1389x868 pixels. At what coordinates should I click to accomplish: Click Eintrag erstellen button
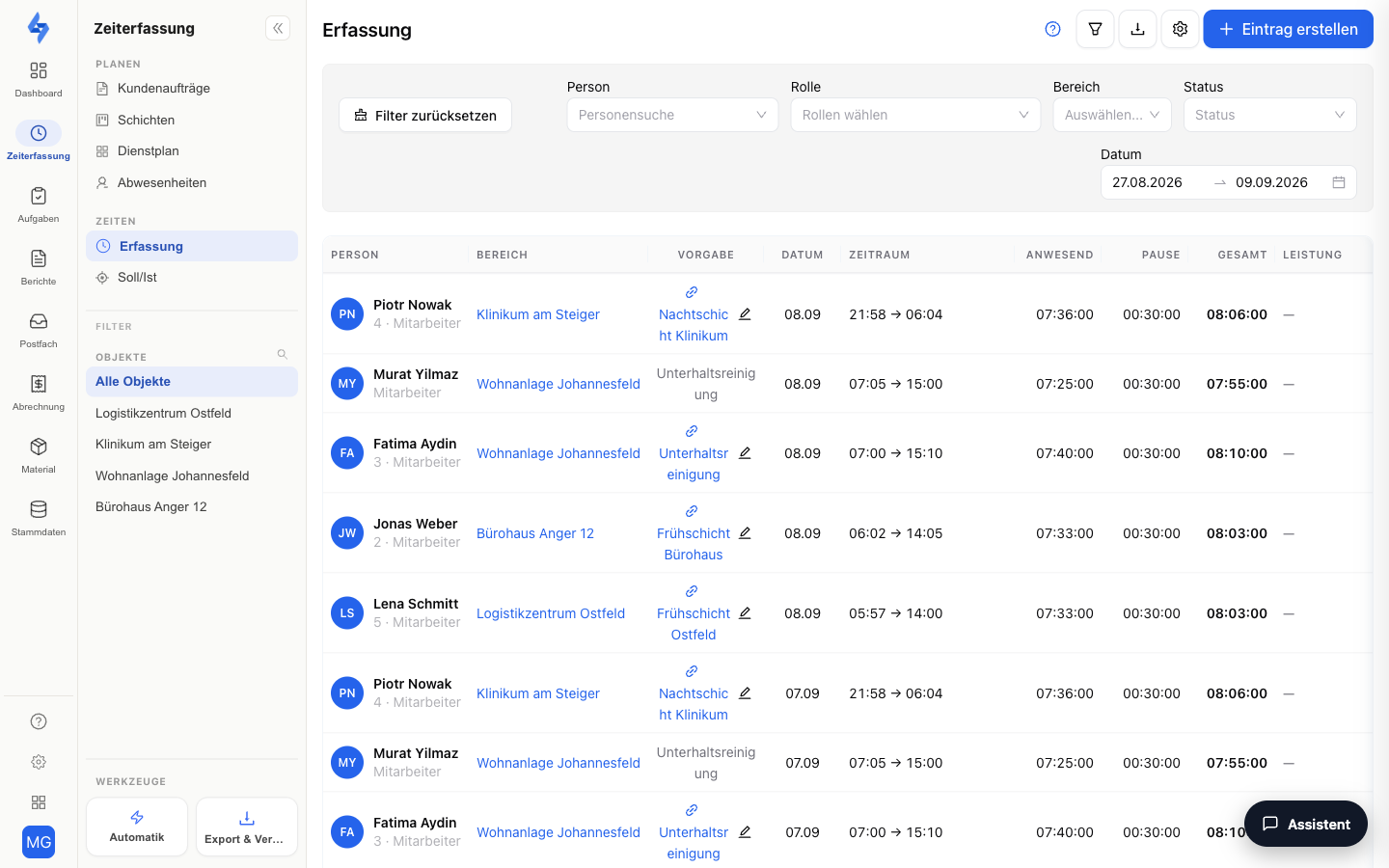tap(1288, 29)
